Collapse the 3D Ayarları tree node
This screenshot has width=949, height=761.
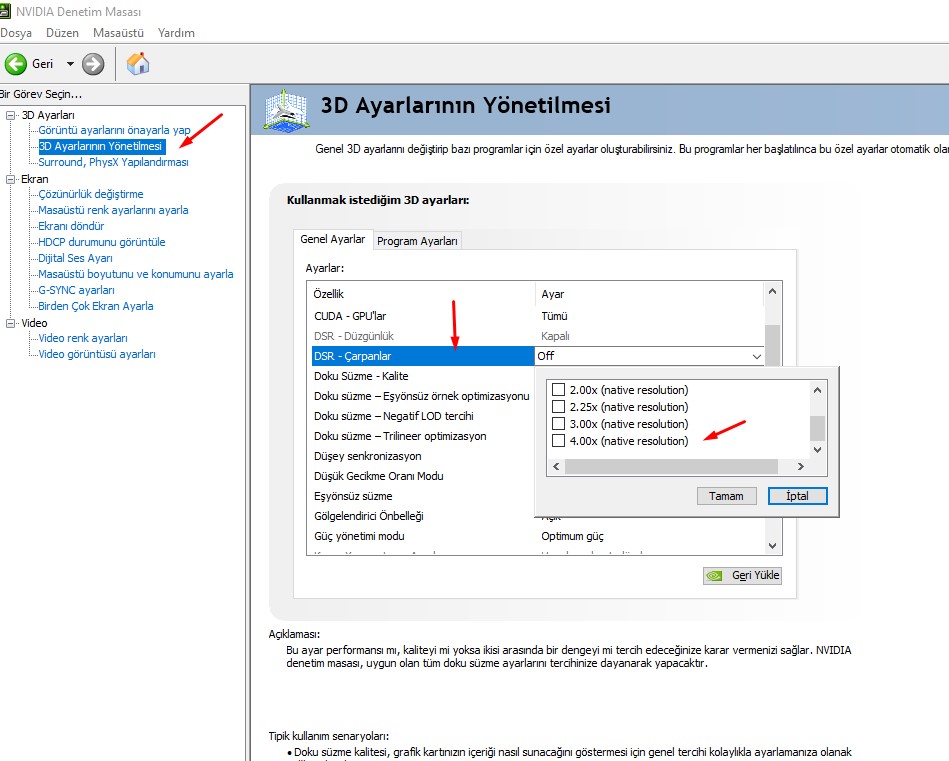tap(10, 115)
